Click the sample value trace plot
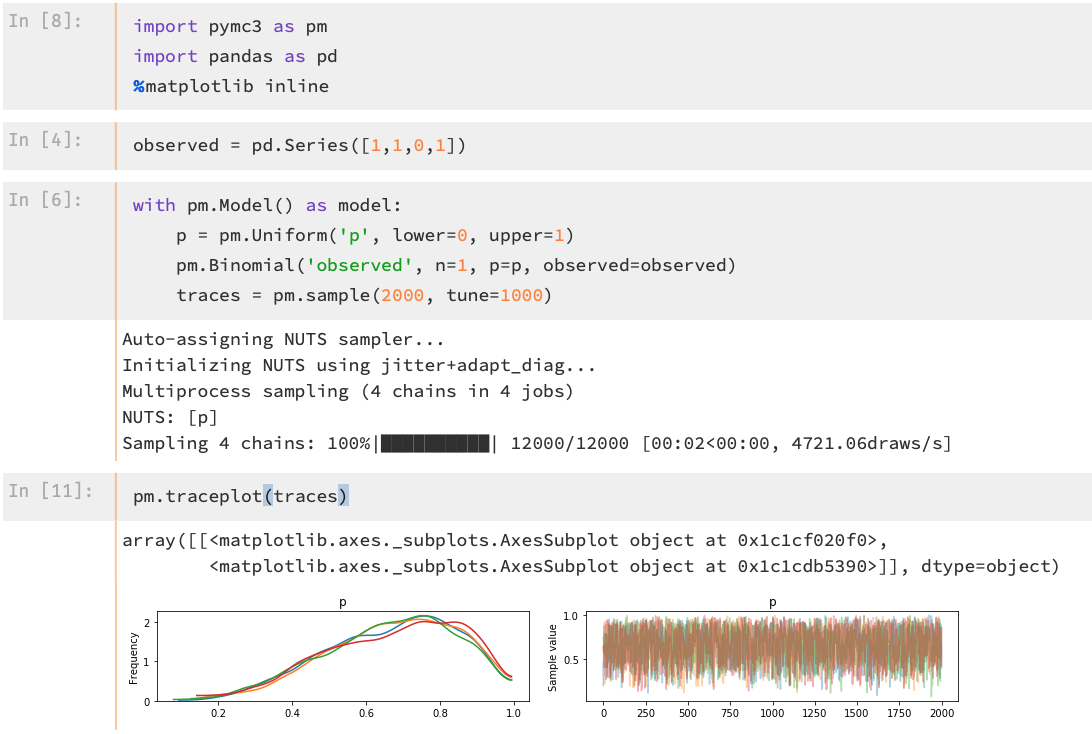The image size is (1092, 734). [x=772, y=656]
